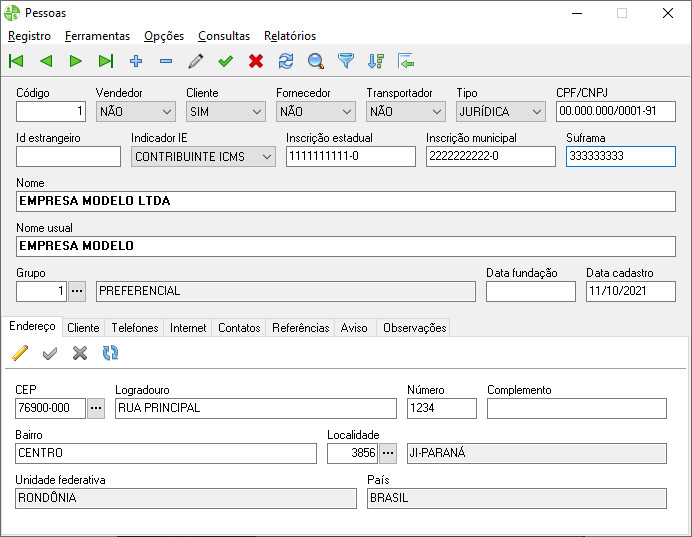Click the refresh icon in address tab
Image resolution: width=692 pixels, height=537 pixels.
[x=110, y=353]
